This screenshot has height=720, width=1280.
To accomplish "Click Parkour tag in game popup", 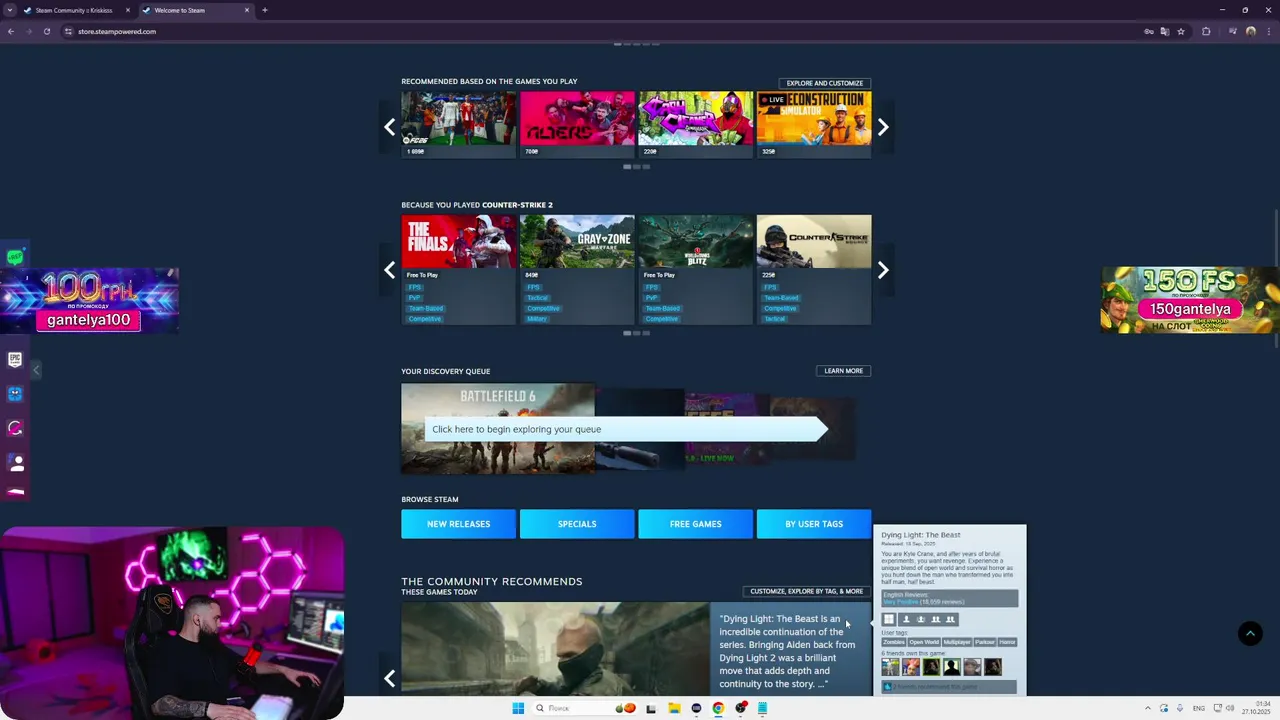I will (985, 642).
